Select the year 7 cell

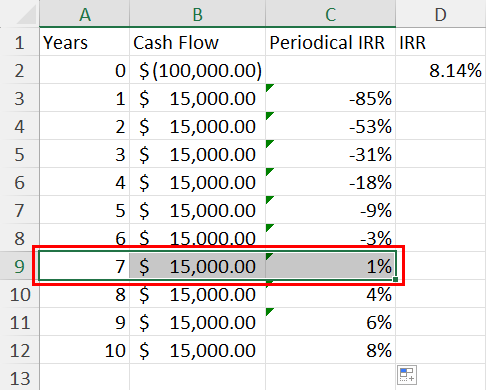(84, 266)
